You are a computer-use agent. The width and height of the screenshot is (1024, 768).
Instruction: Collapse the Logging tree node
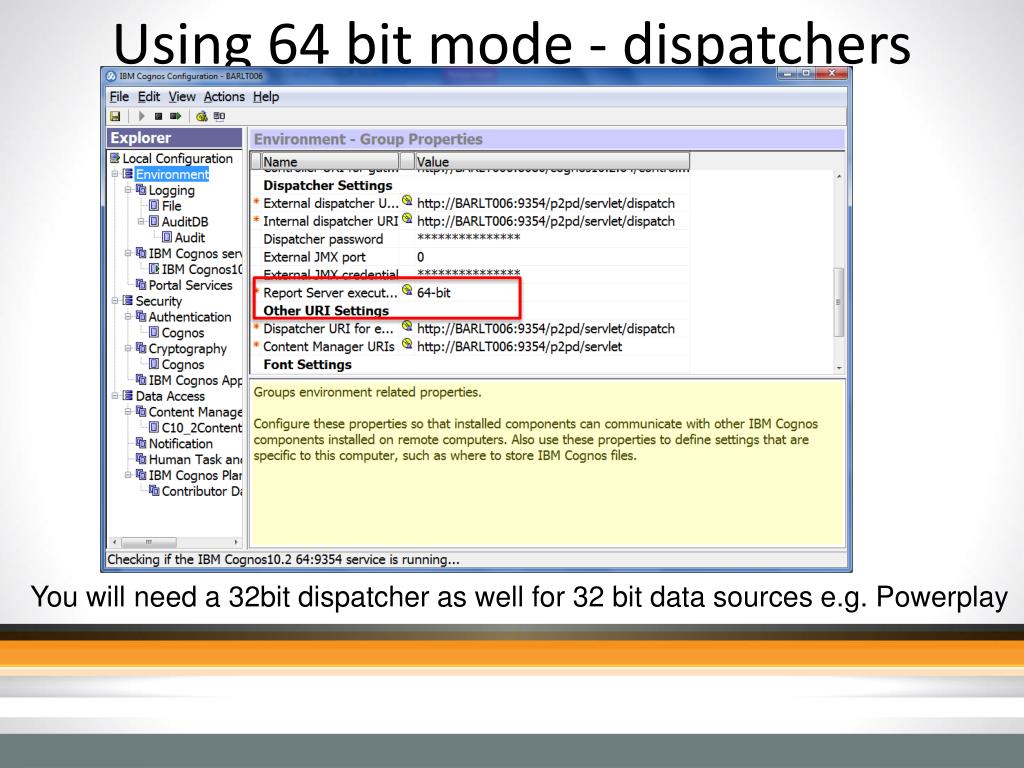tap(129, 189)
